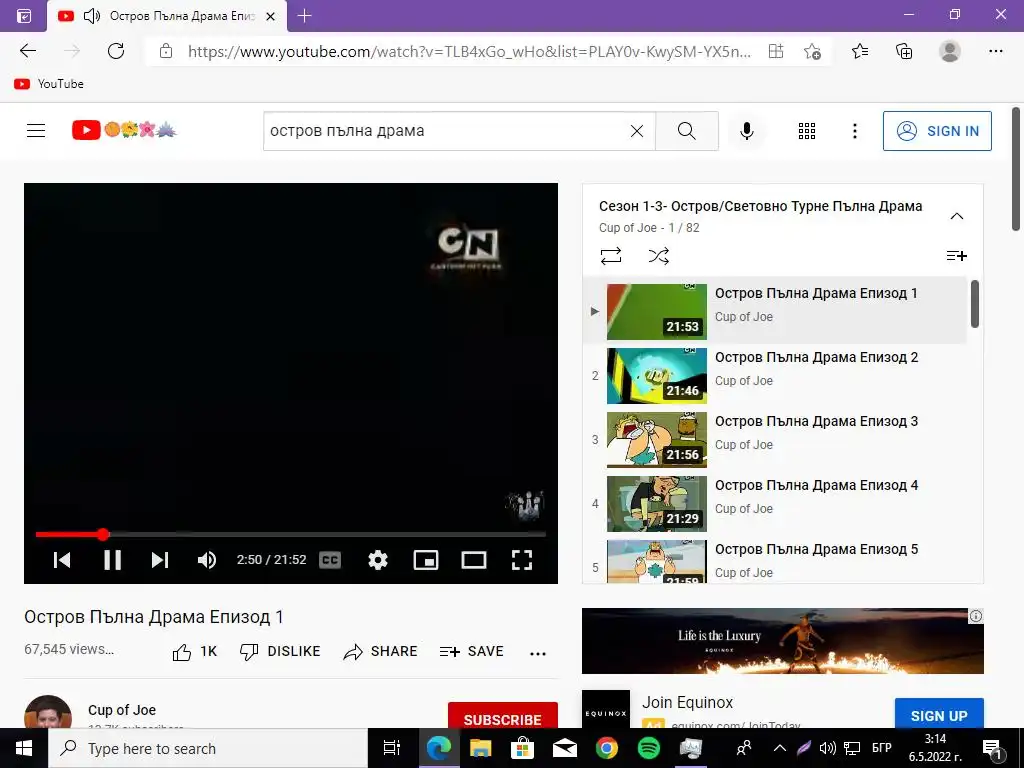Click the DISLIKE button
Screen dimensions: 1024x768
tap(280, 651)
